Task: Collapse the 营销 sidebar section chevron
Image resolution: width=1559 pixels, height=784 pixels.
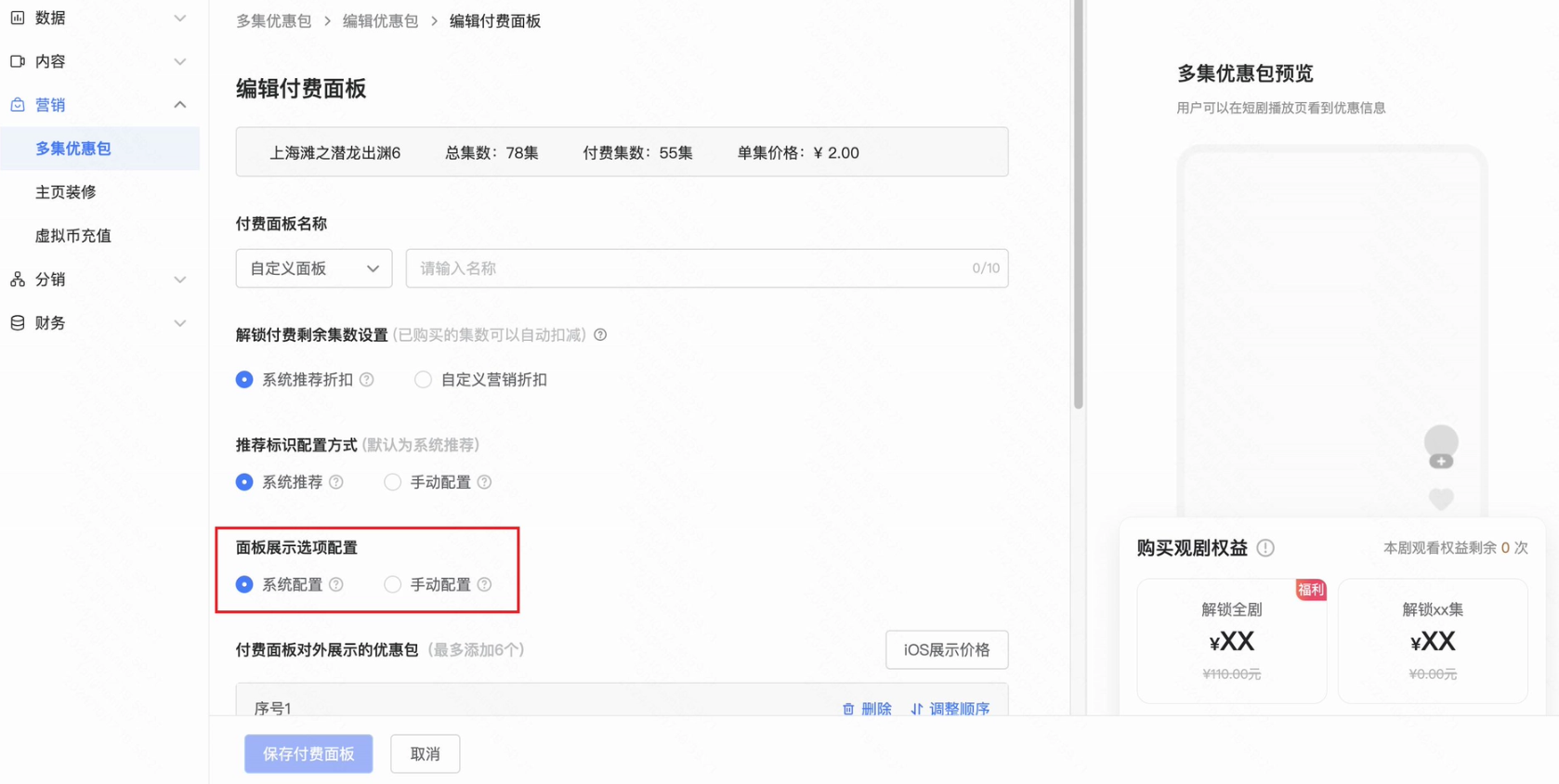Action: point(180,105)
